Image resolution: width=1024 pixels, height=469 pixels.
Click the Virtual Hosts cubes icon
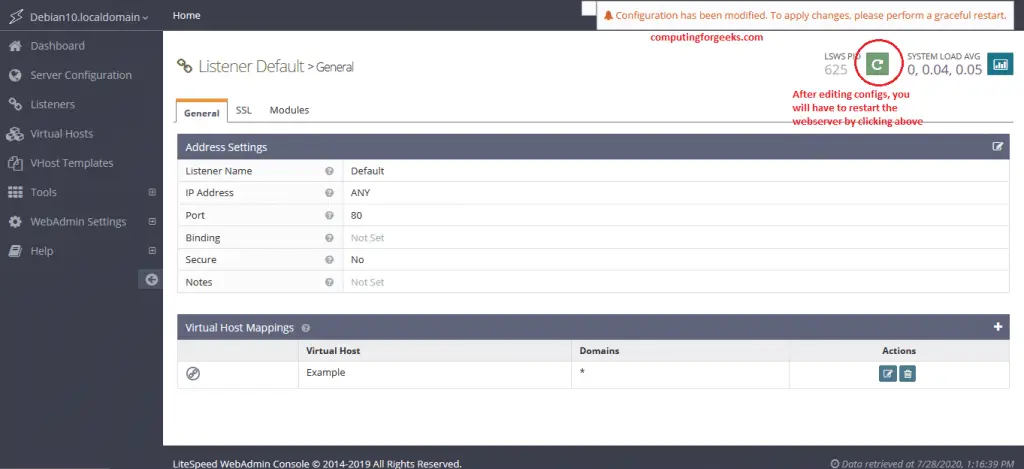point(15,134)
